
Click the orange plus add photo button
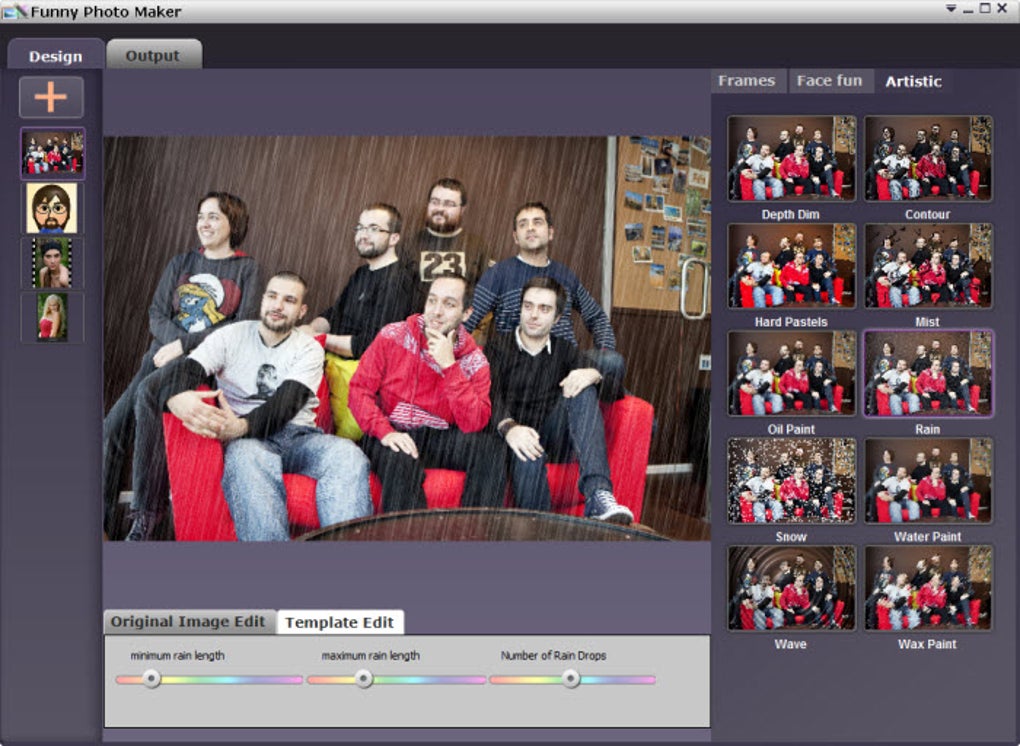51,98
